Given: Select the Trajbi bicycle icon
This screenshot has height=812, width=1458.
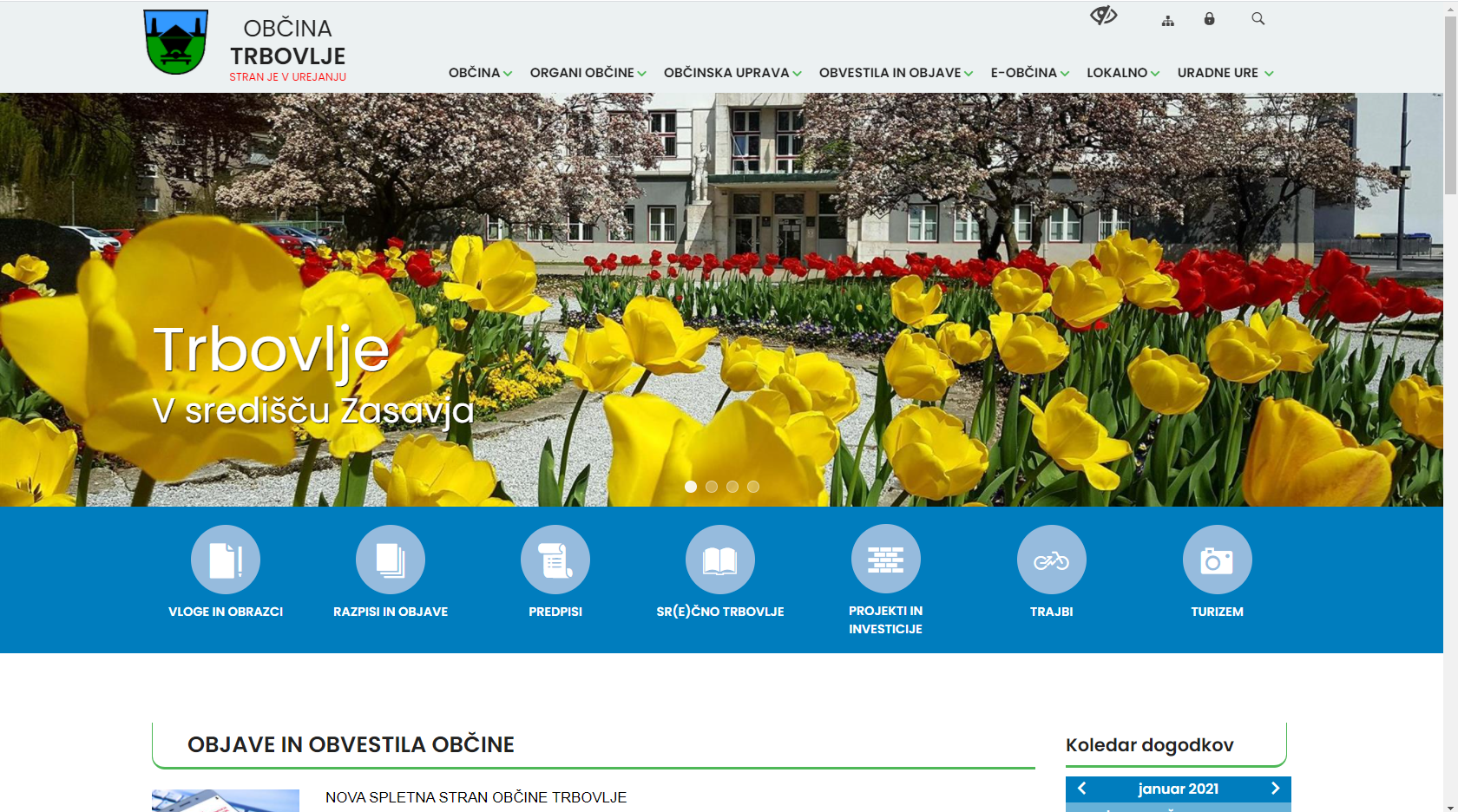Looking at the screenshot, I should click(x=1051, y=560).
